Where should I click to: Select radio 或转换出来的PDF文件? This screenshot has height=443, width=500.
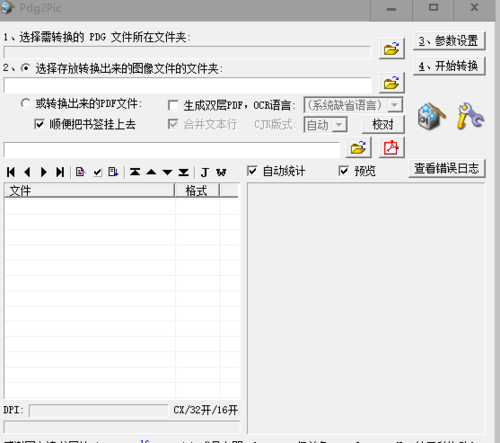(x=25, y=103)
